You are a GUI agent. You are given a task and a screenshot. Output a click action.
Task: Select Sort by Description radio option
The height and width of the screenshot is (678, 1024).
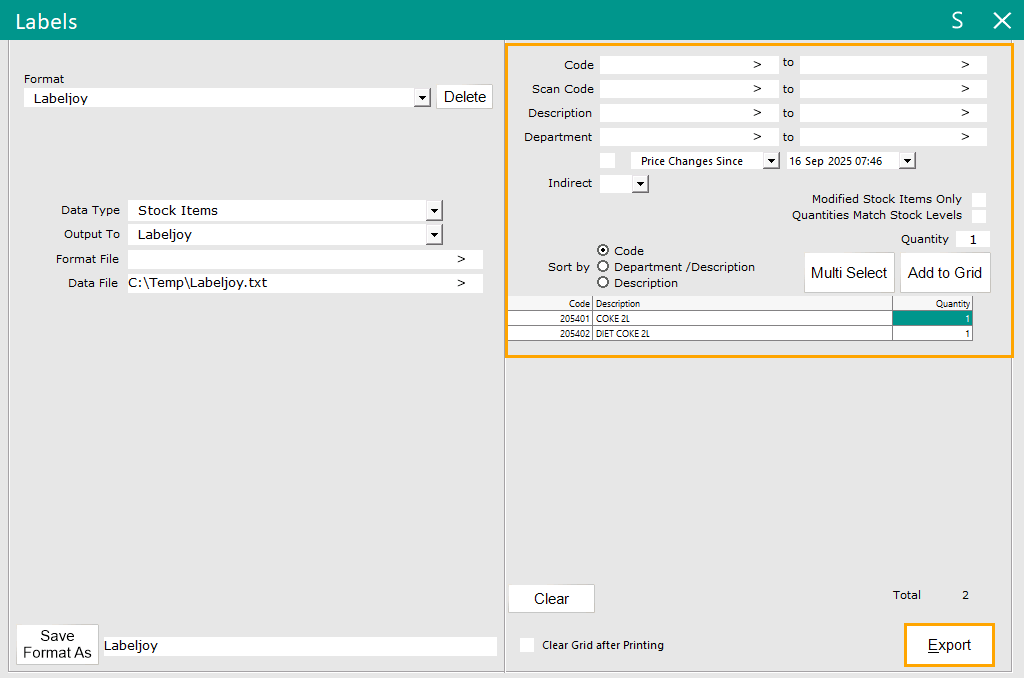click(603, 283)
